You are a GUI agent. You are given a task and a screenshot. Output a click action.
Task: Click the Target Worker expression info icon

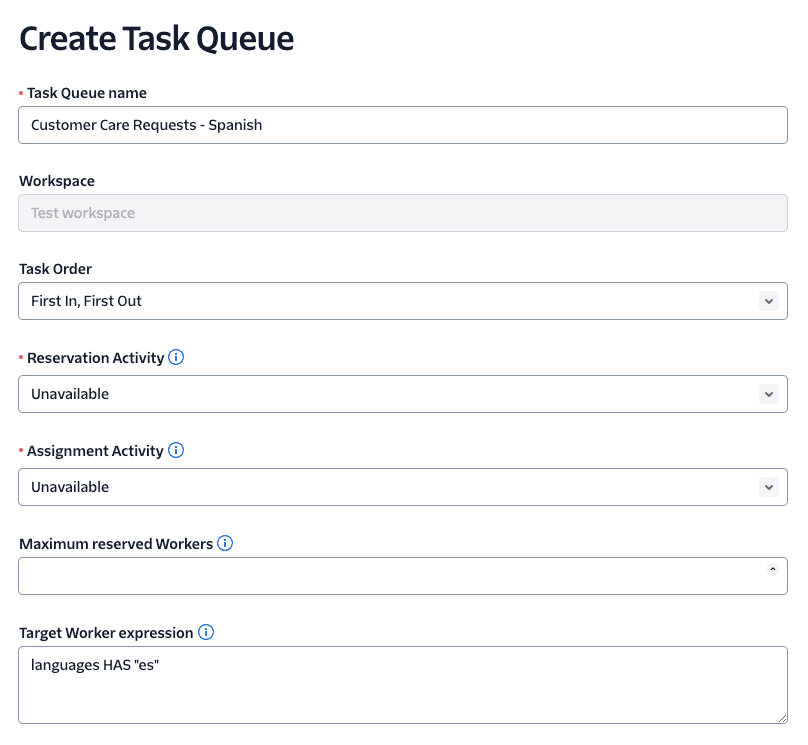pos(206,632)
